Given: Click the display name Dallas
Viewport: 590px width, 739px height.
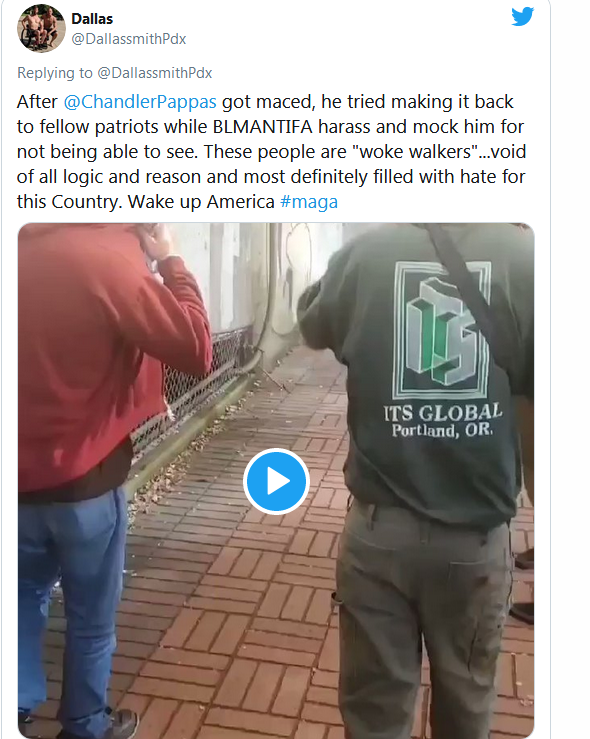Looking at the screenshot, I should tap(92, 19).
